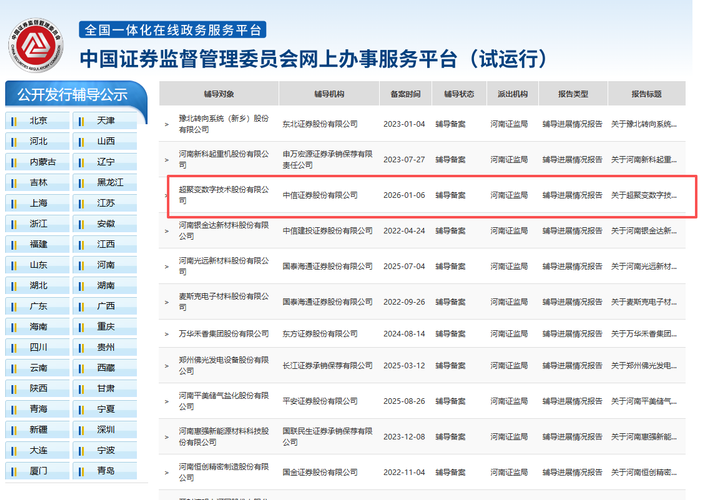Viewport: 727px width, 500px height.
Task: Expand row arrow for 河南惠强新能源材料
Action: coord(166,437)
